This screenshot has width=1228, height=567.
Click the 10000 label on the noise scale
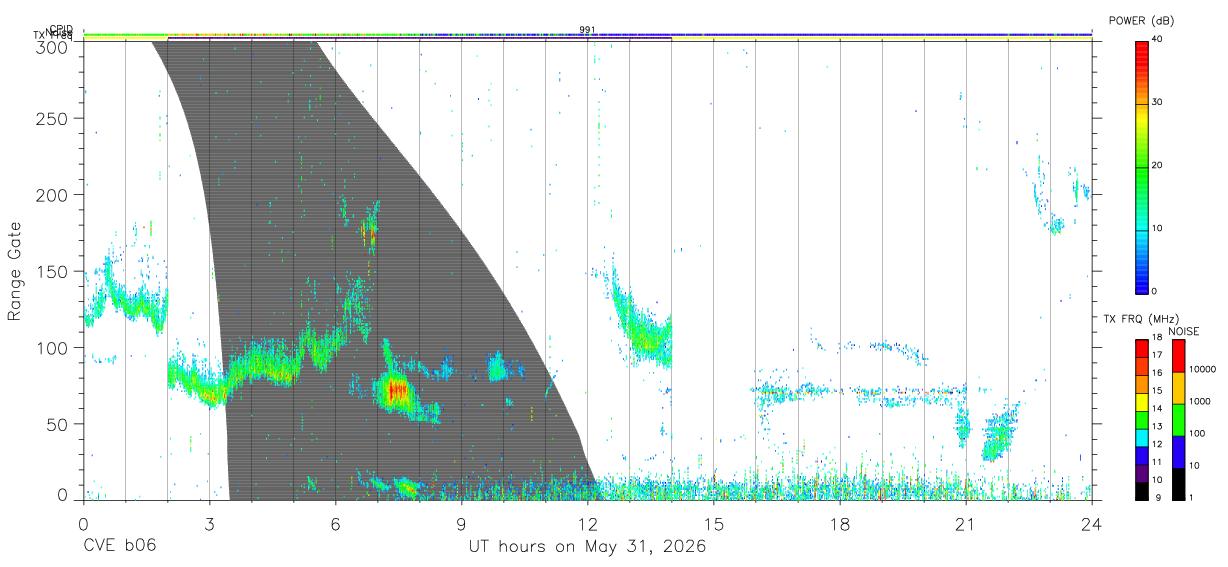pyautogui.click(x=1202, y=369)
